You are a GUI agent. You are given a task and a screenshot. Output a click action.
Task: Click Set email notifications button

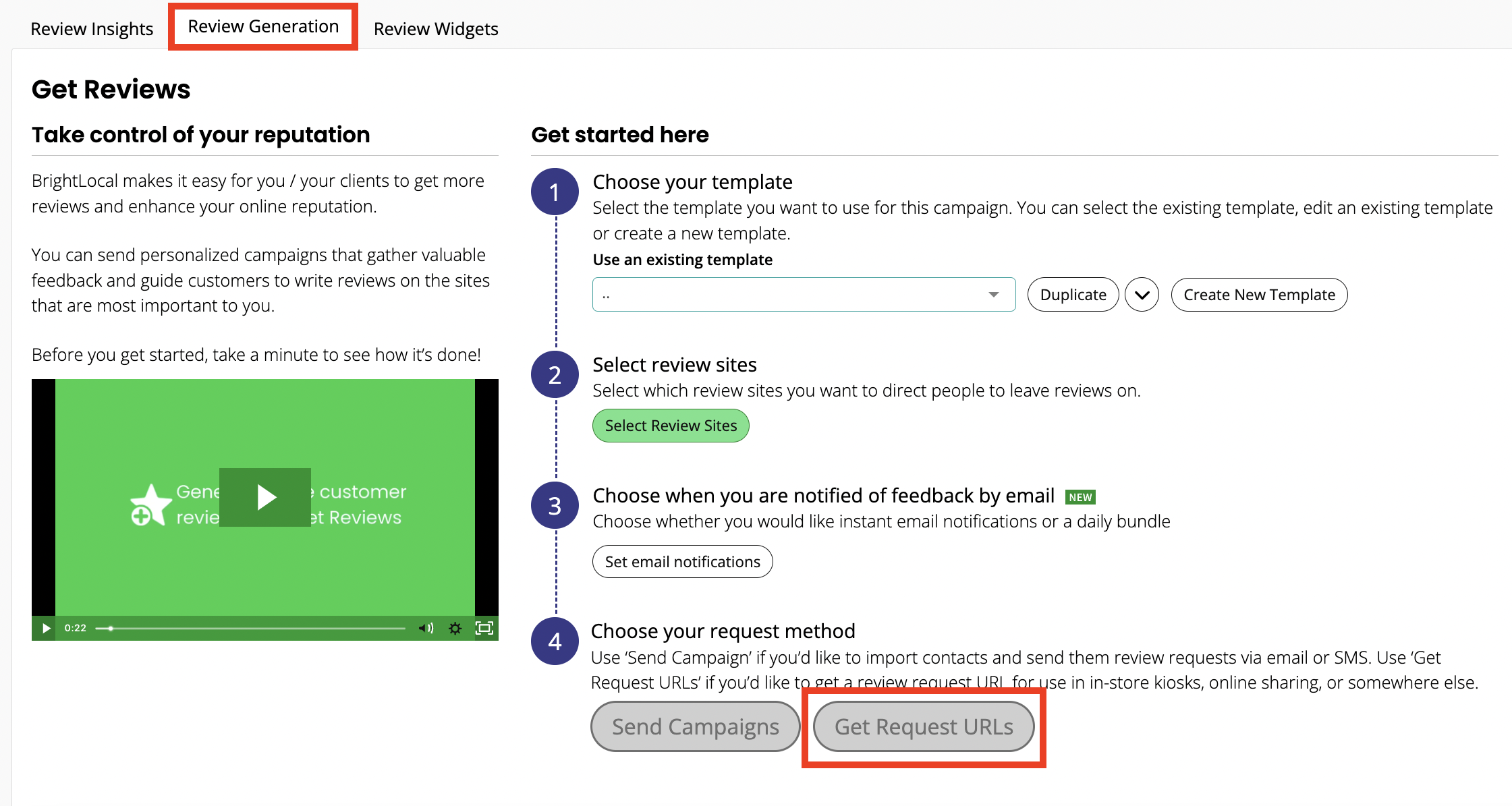(x=682, y=562)
